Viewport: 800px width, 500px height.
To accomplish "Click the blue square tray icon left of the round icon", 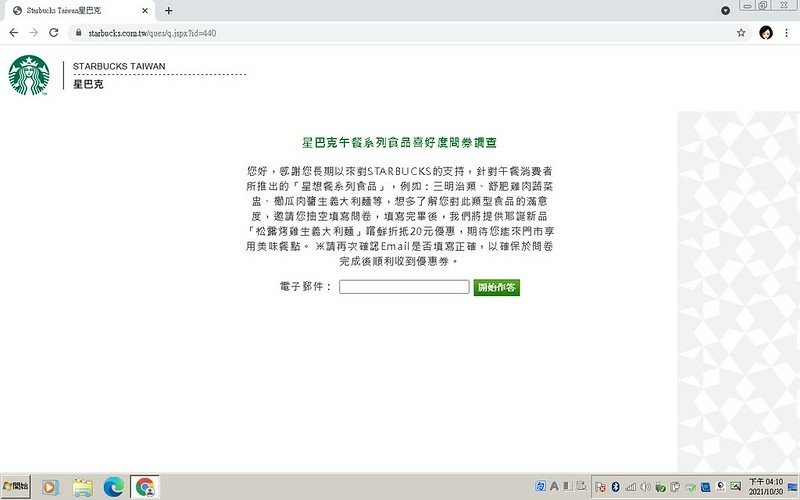I will coord(706,487).
